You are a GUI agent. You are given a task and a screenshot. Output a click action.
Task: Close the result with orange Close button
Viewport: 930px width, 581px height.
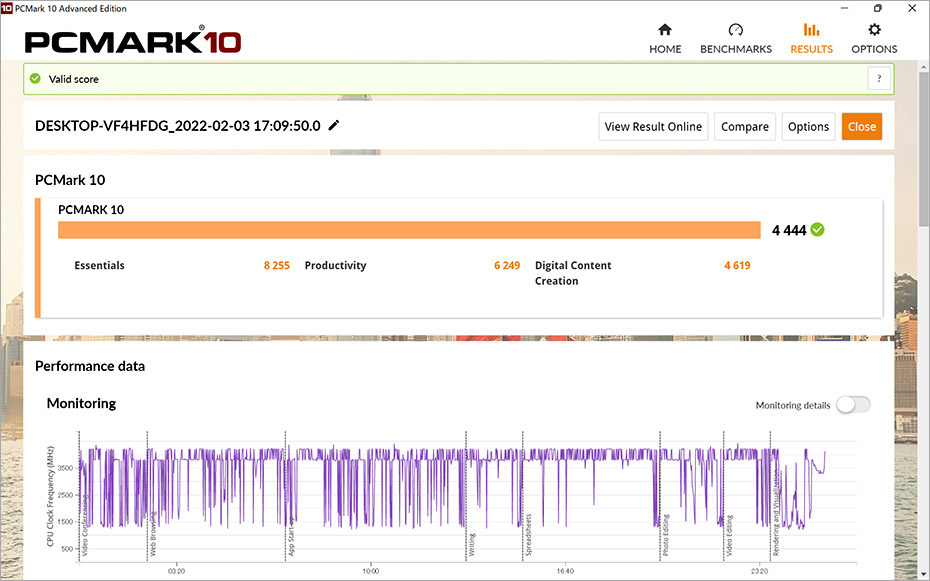coord(861,127)
